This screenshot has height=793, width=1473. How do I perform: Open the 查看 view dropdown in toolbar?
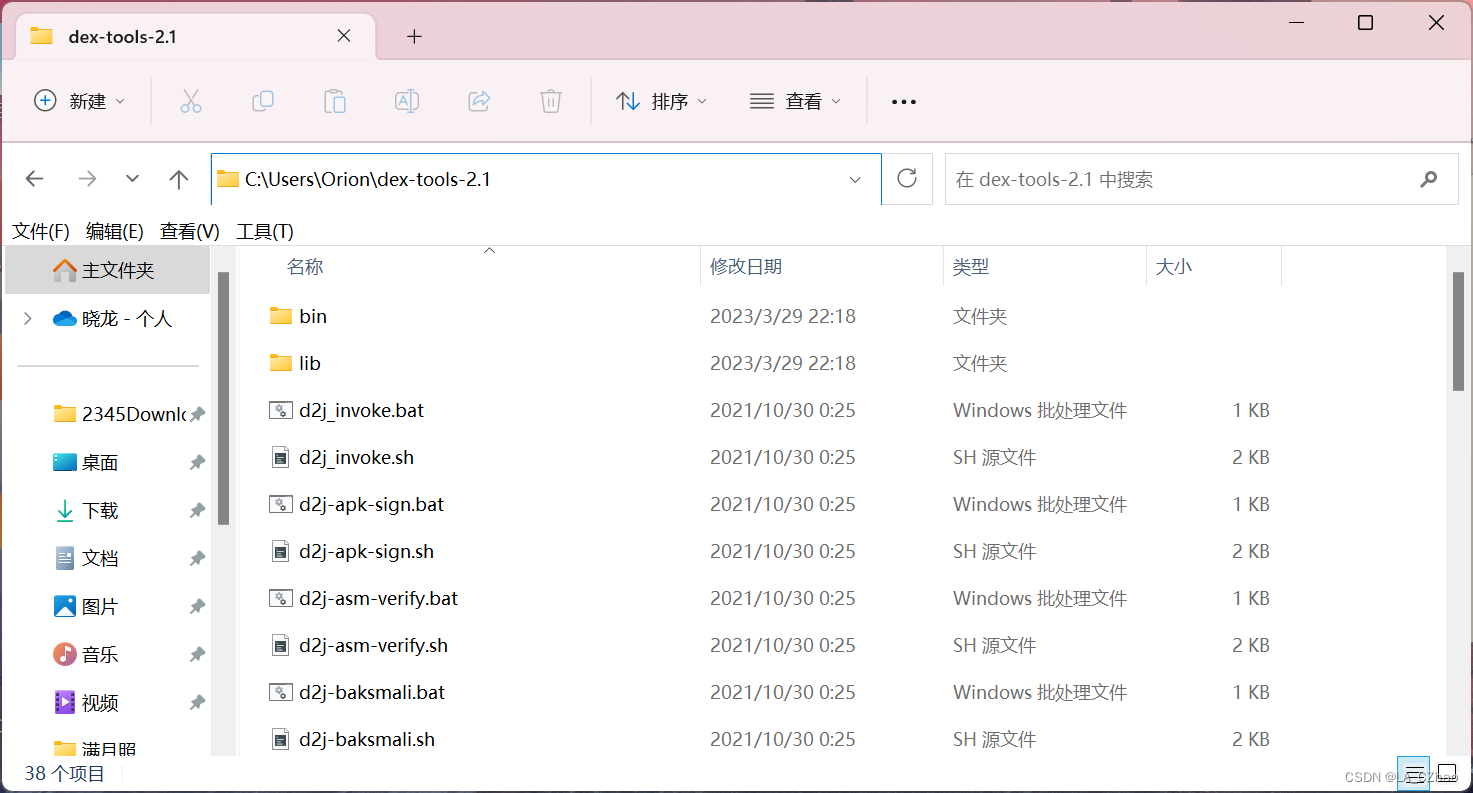pos(796,101)
